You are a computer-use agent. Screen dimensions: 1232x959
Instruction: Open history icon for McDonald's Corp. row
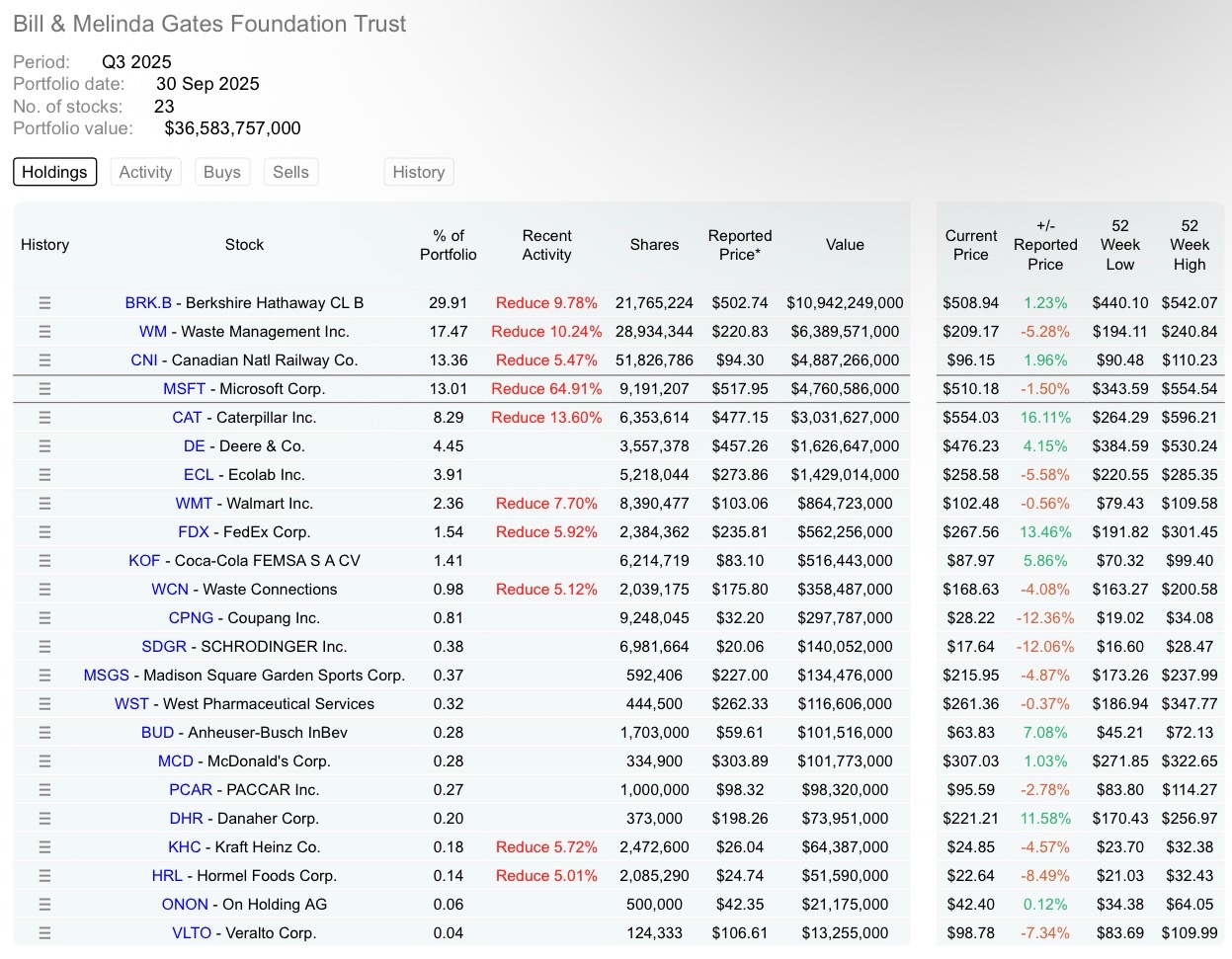click(x=44, y=761)
